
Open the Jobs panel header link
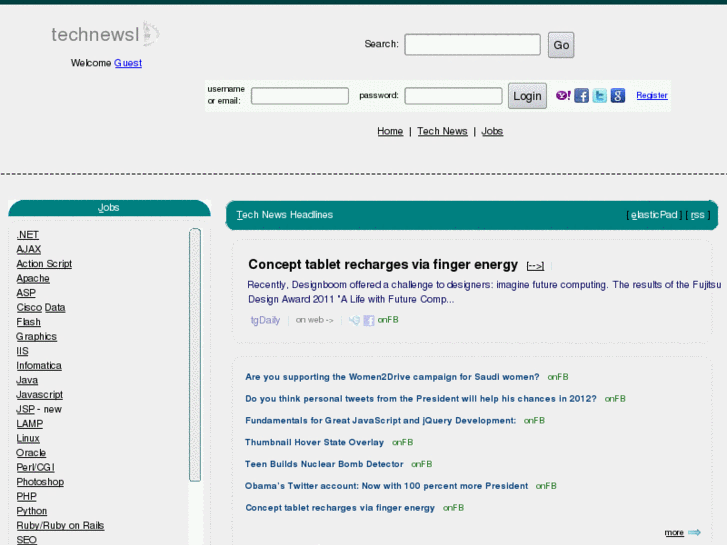(x=108, y=207)
